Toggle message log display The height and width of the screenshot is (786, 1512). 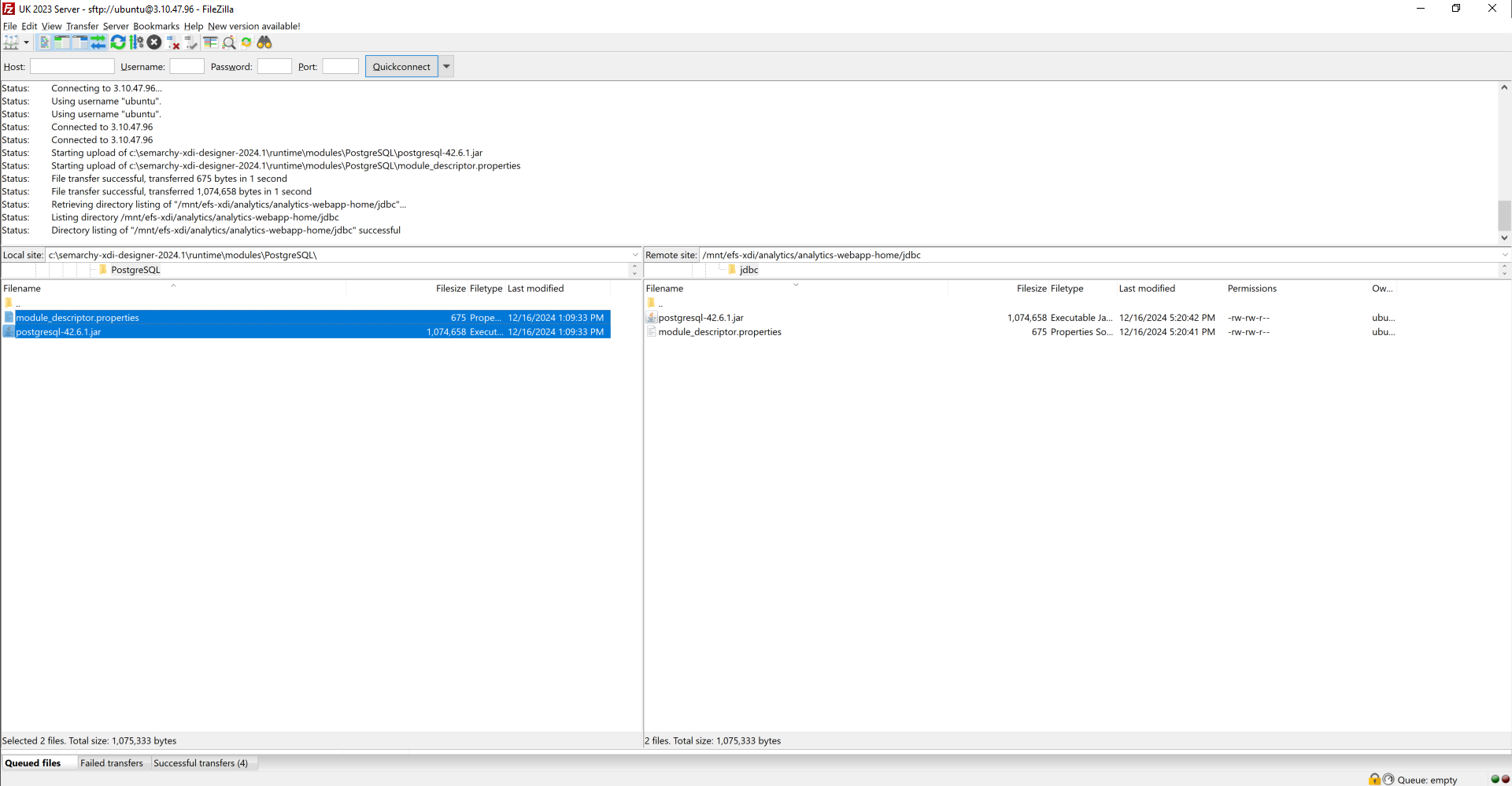44,42
